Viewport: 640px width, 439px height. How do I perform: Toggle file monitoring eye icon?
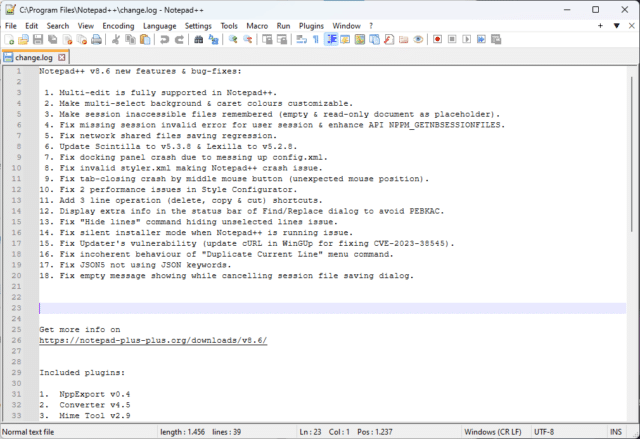[x=418, y=40]
